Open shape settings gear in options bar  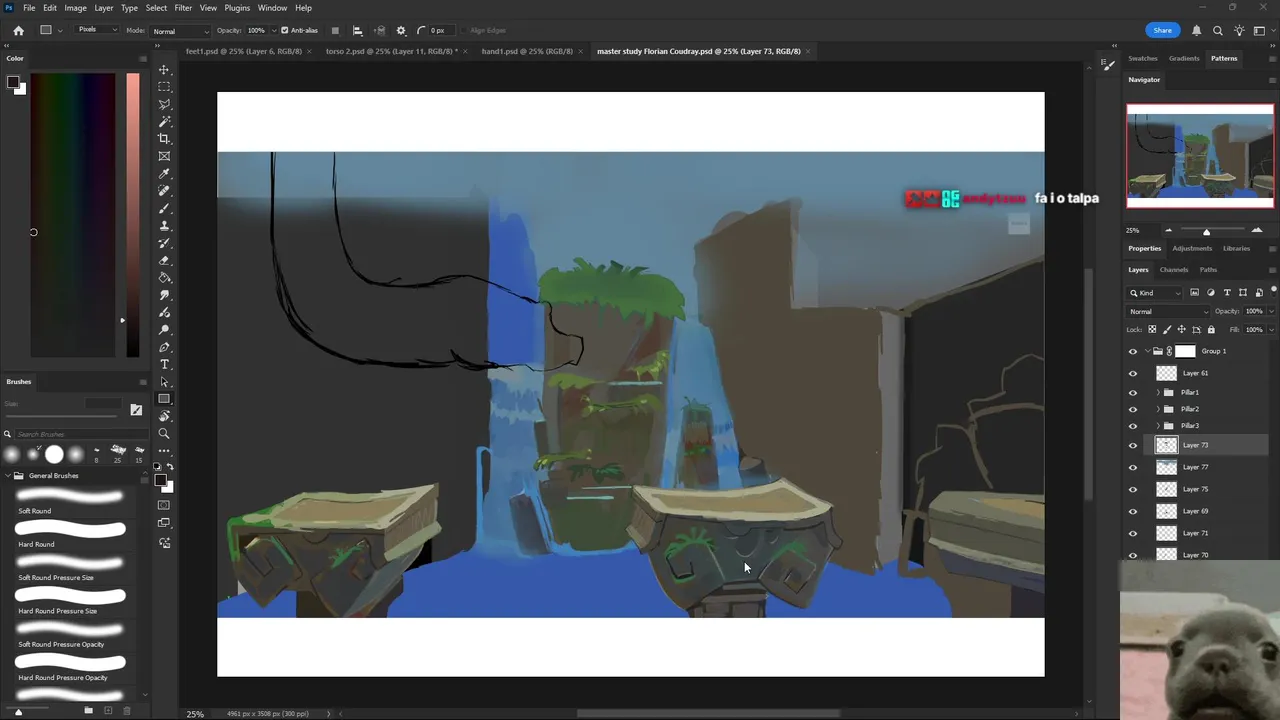tap(401, 30)
